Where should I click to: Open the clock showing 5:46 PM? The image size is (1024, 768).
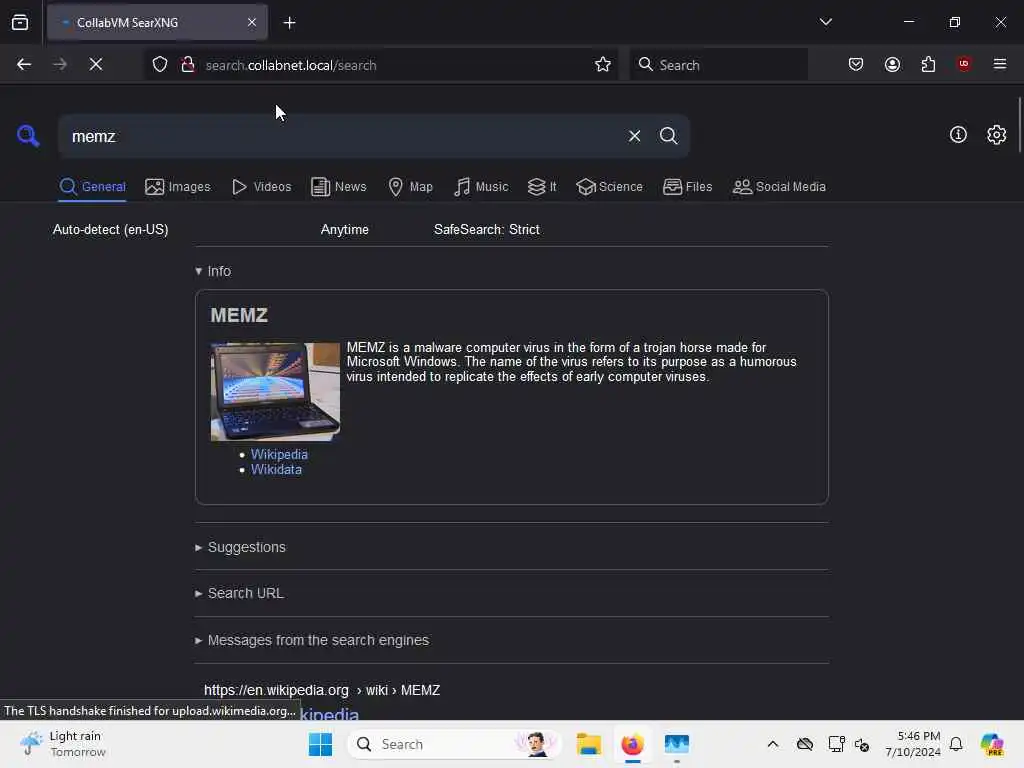coord(912,744)
